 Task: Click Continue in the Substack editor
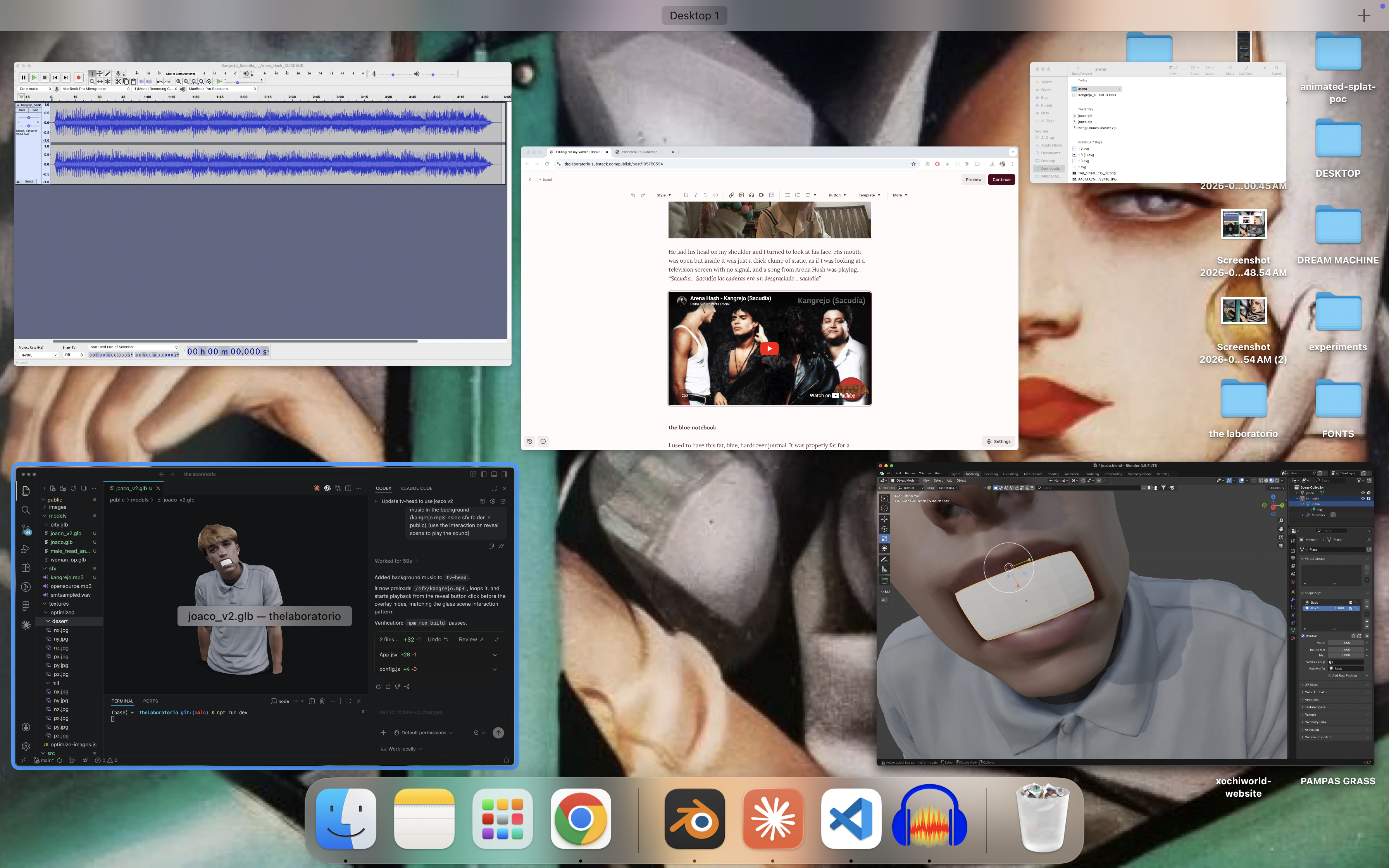pyautogui.click(x=1001, y=180)
